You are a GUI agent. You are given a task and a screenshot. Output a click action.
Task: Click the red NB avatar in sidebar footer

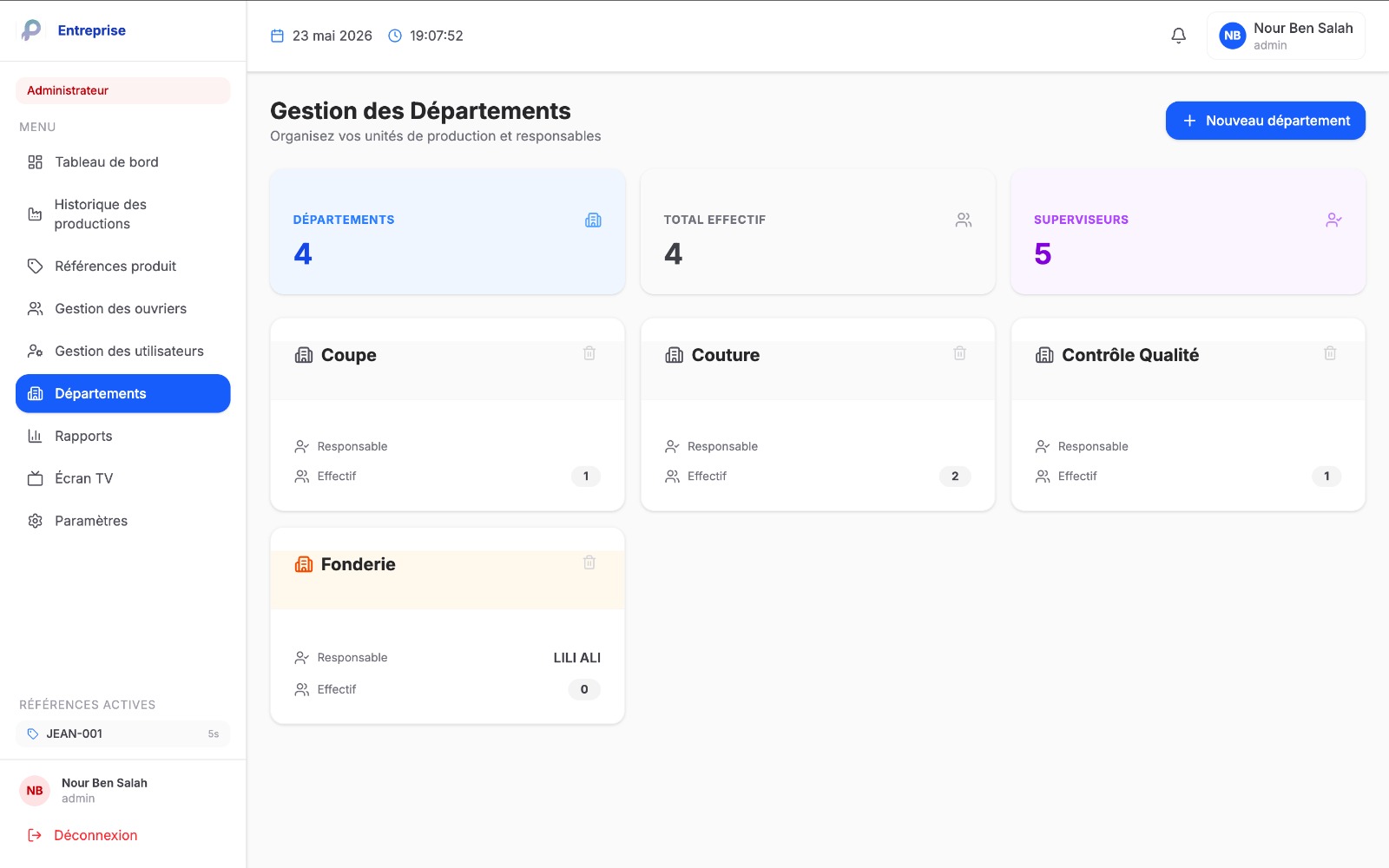pos(35,791)
